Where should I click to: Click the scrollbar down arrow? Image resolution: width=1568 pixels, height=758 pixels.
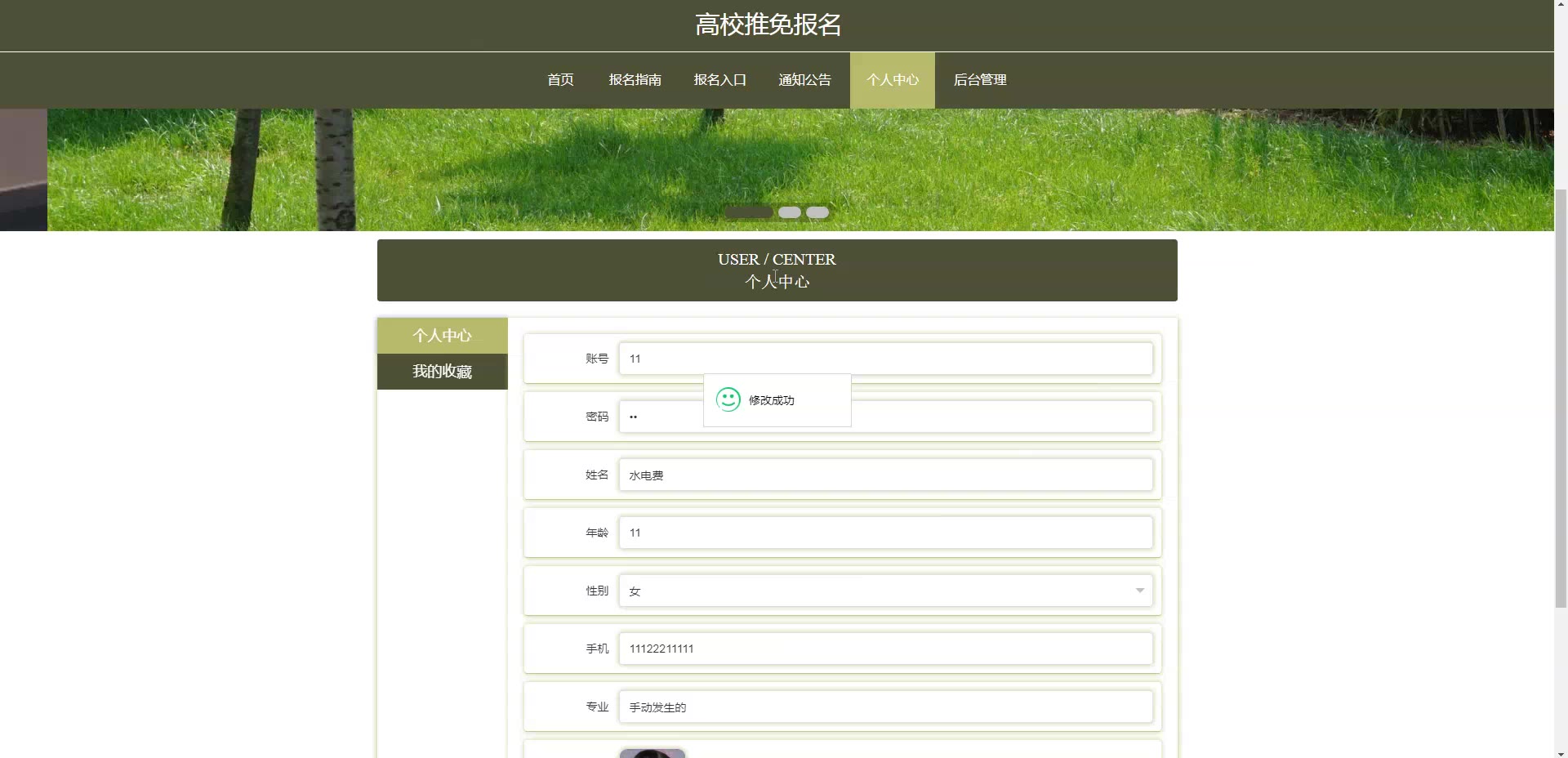pos(1561,752)
